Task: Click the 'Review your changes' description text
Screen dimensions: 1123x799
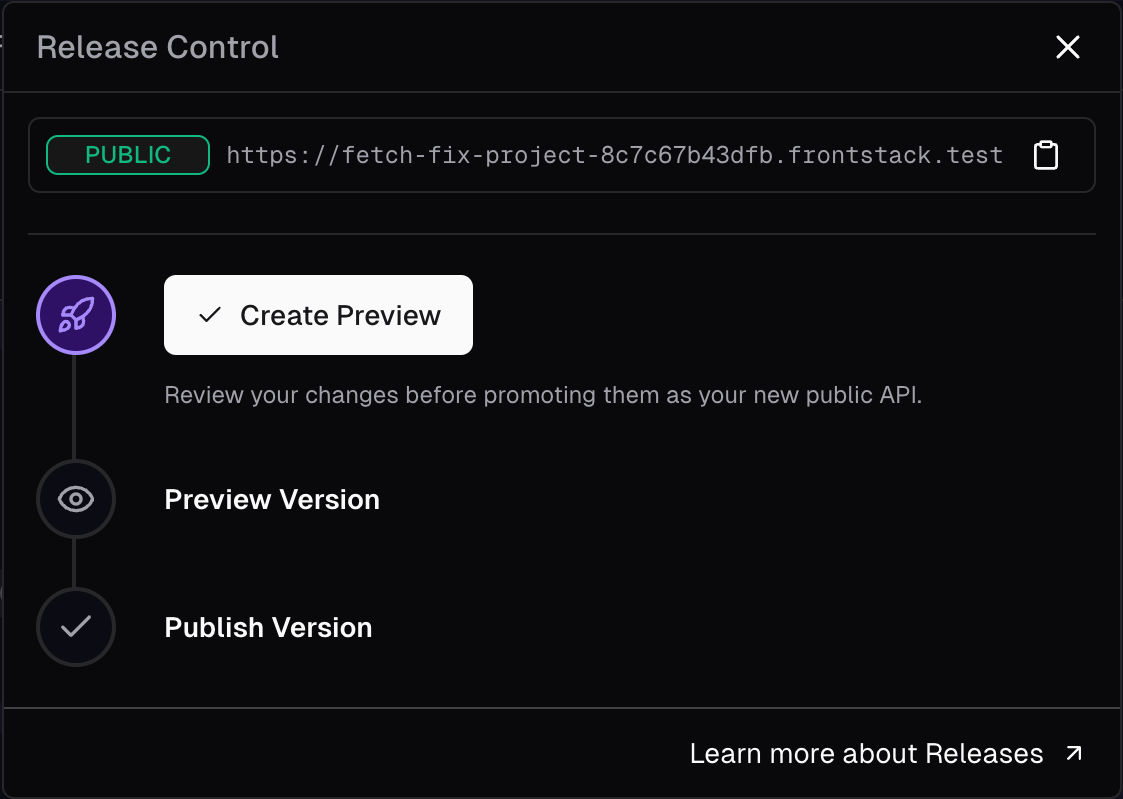Action: coord(543,395)
